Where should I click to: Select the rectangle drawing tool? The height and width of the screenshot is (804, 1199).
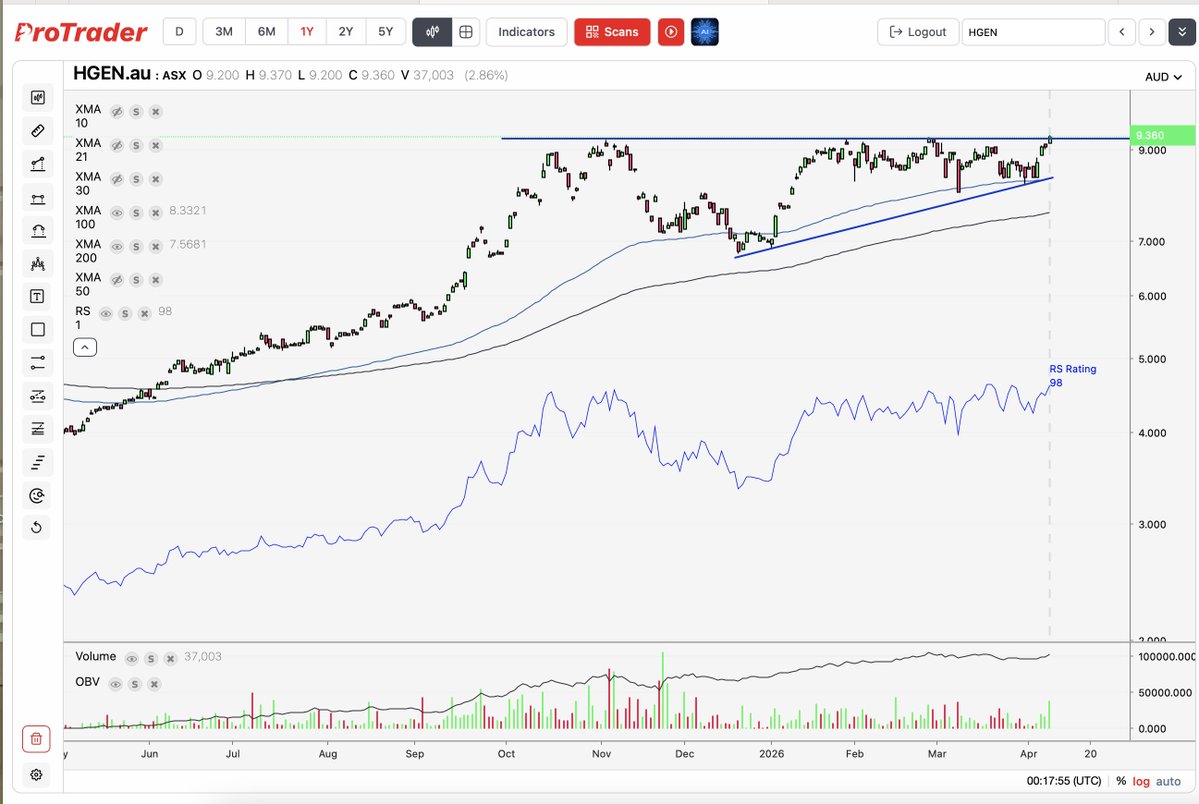37,329
